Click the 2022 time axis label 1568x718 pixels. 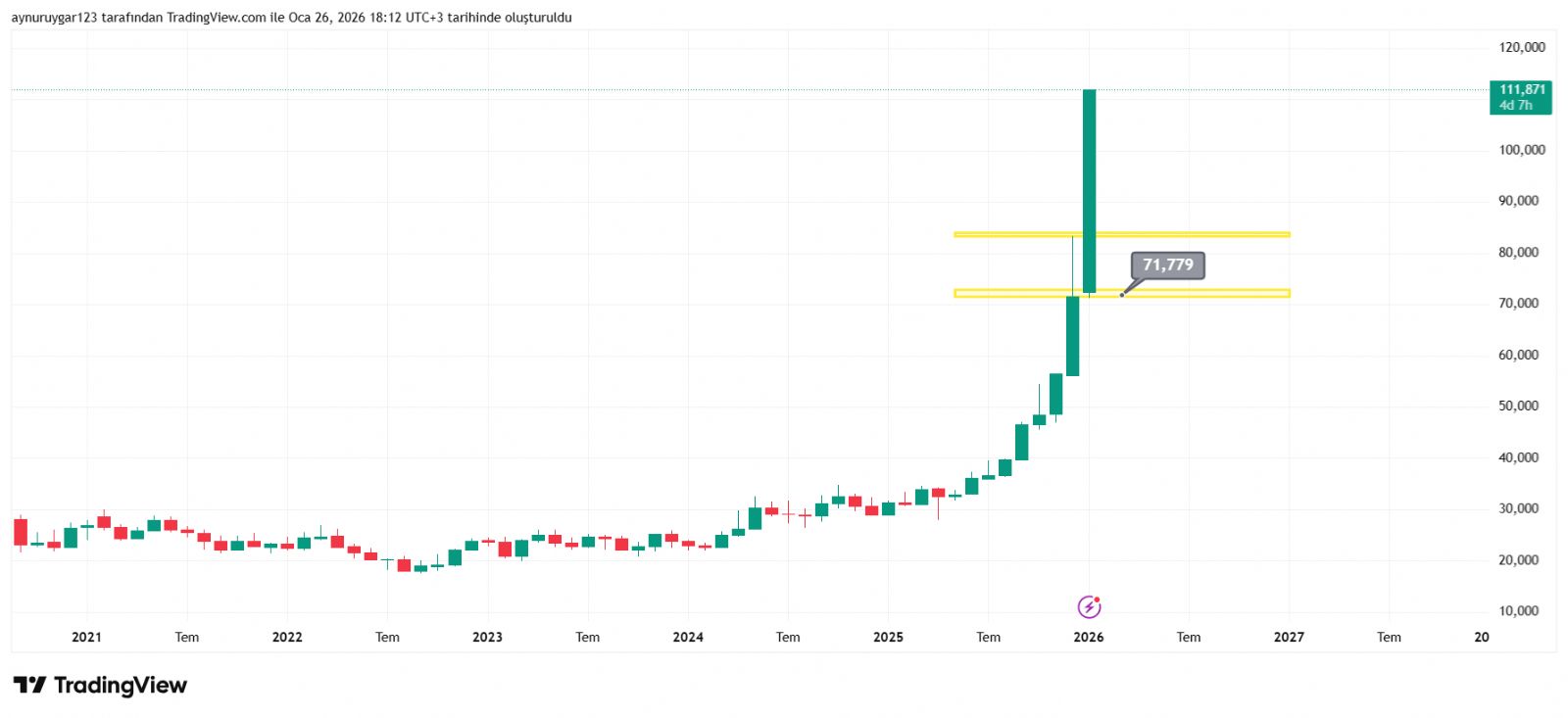pos(287,637)
